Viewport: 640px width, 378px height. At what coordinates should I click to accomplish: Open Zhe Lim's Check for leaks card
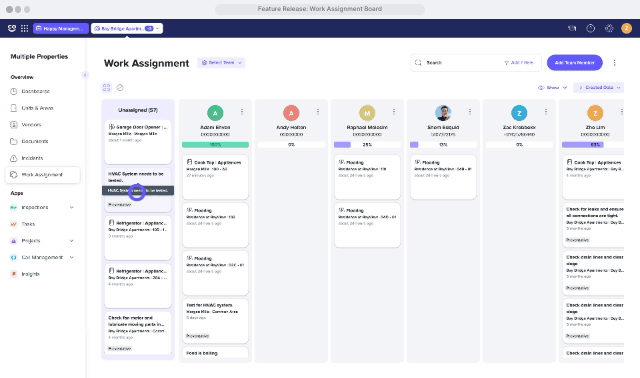click(594, 225)
